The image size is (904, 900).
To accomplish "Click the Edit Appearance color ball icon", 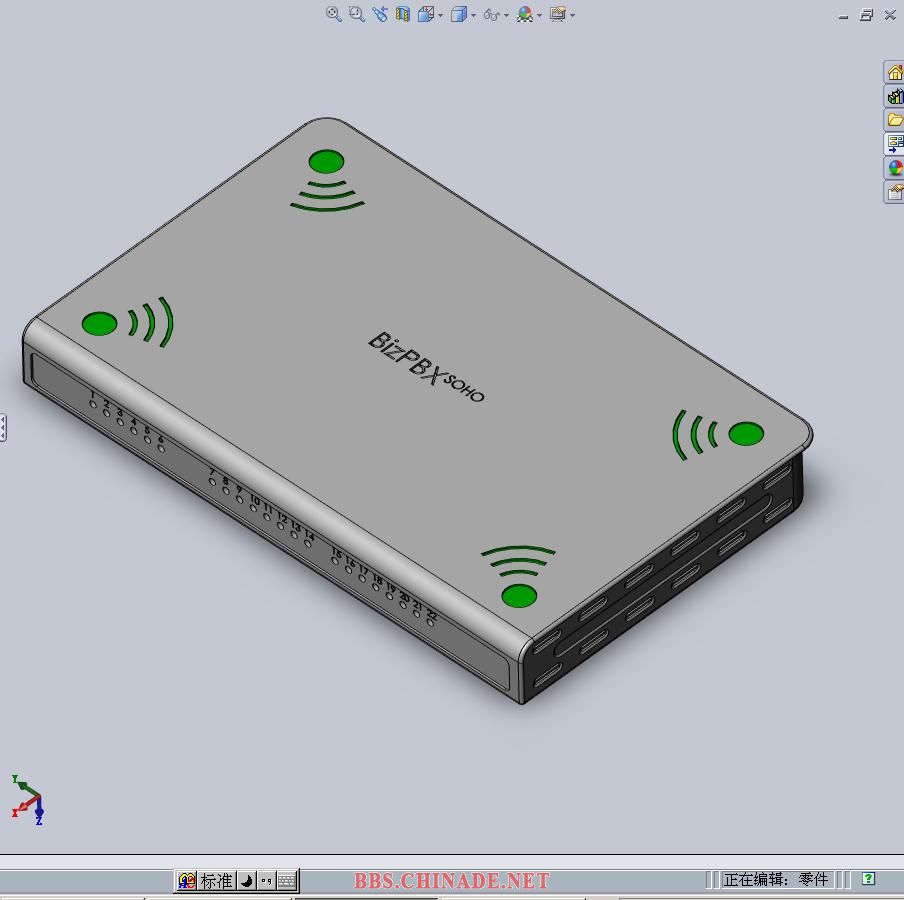I will point(525,14).
